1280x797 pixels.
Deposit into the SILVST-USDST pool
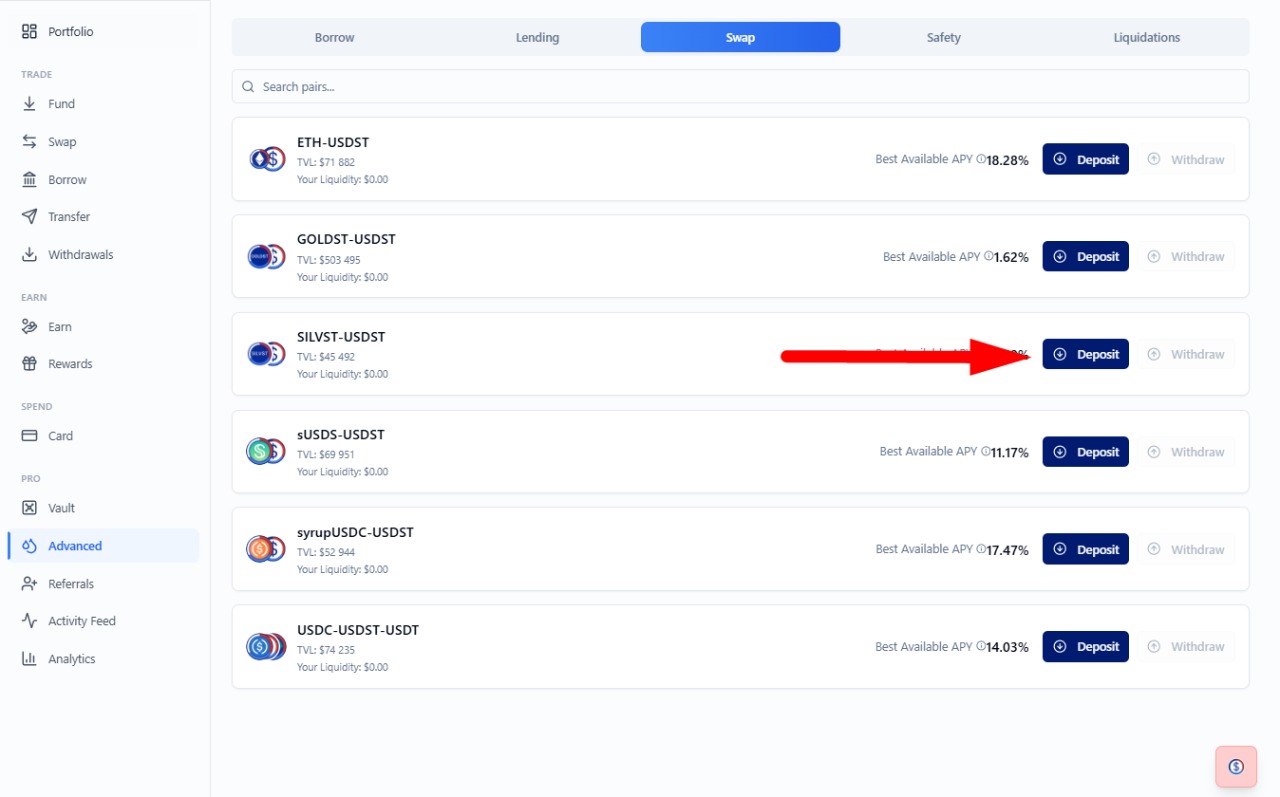tap(1086, 354)
